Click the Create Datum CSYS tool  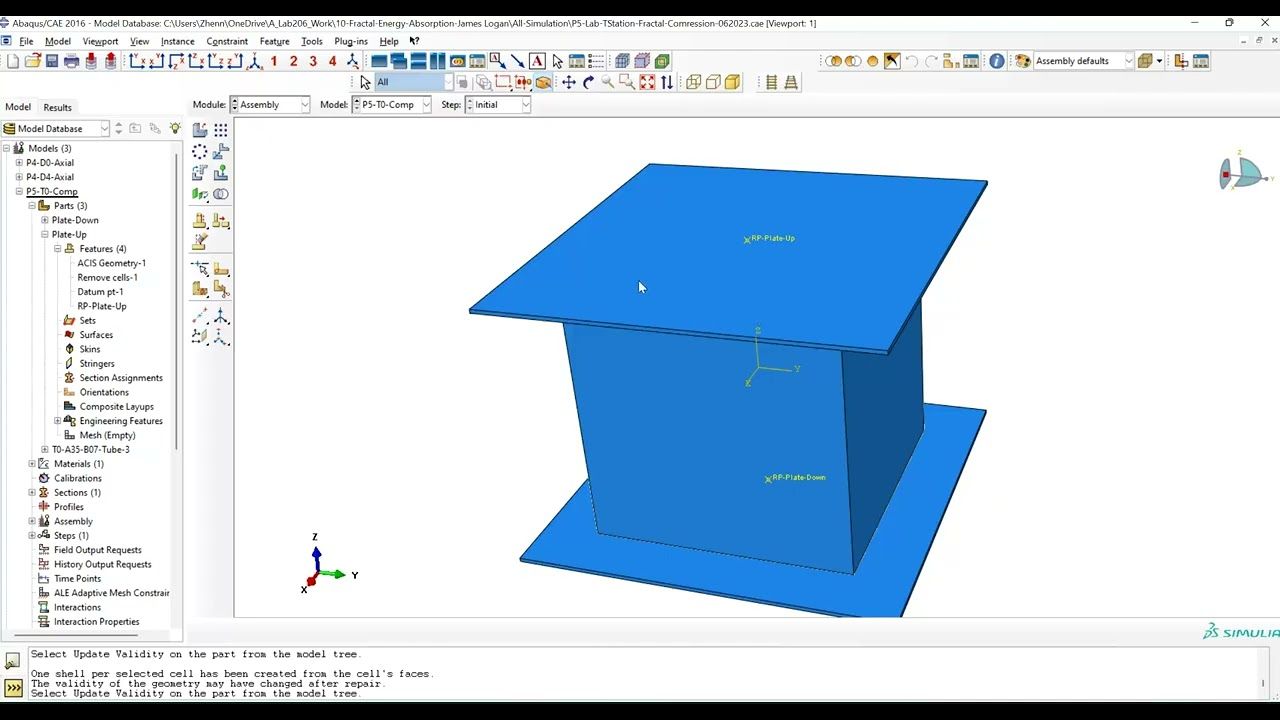click(x=221, y=337)
